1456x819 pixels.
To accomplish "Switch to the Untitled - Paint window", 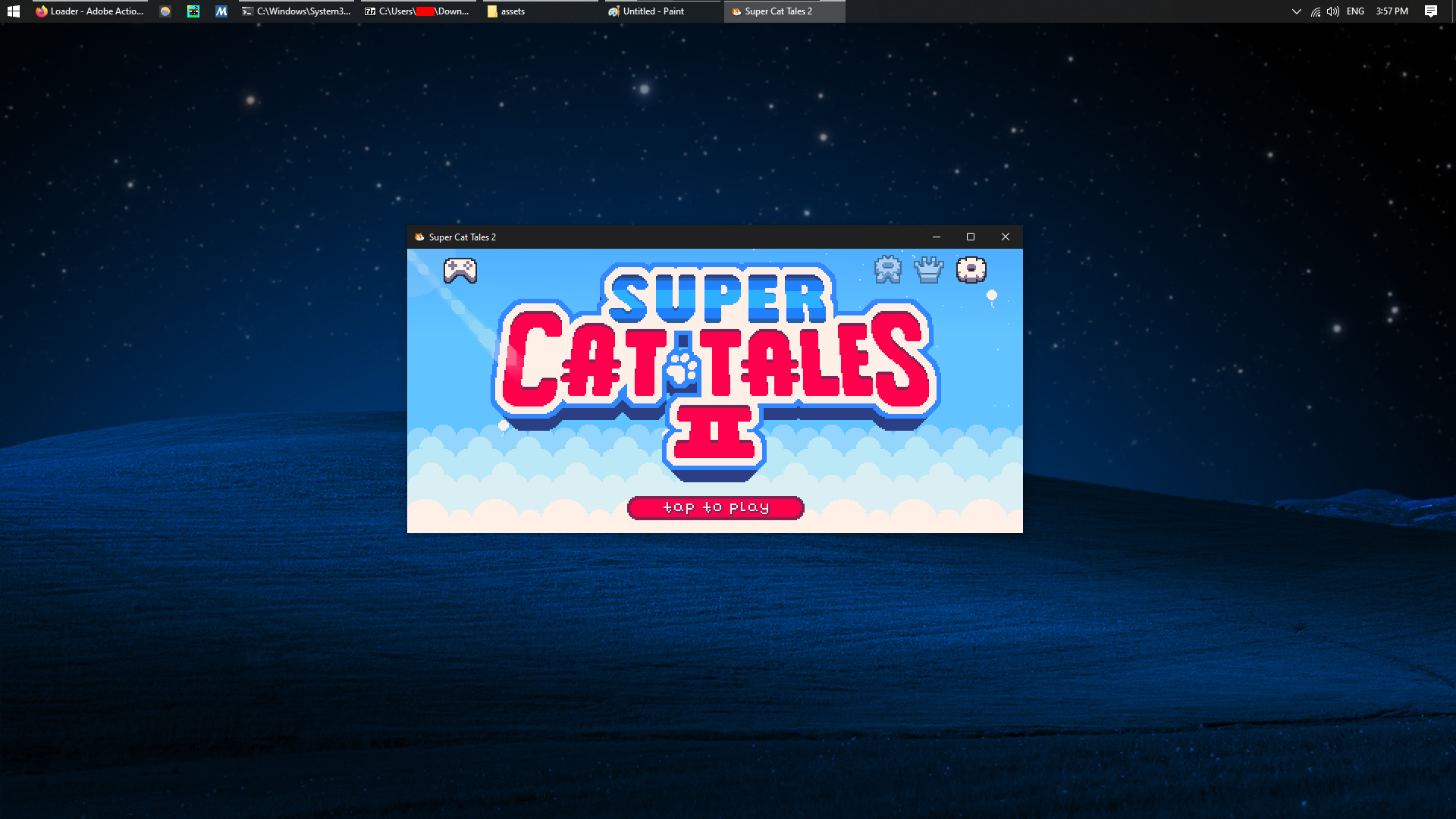I will tap(653, 11).
